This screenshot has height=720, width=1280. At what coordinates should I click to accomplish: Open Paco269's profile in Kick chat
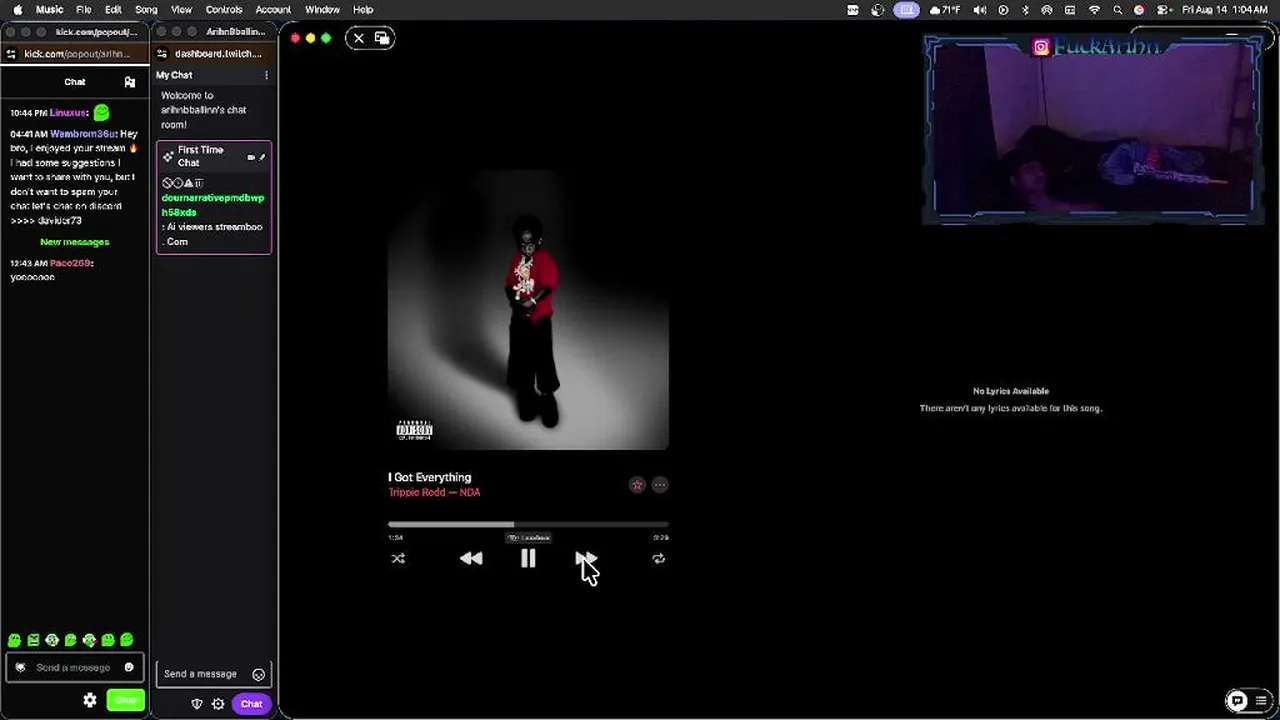70,263
